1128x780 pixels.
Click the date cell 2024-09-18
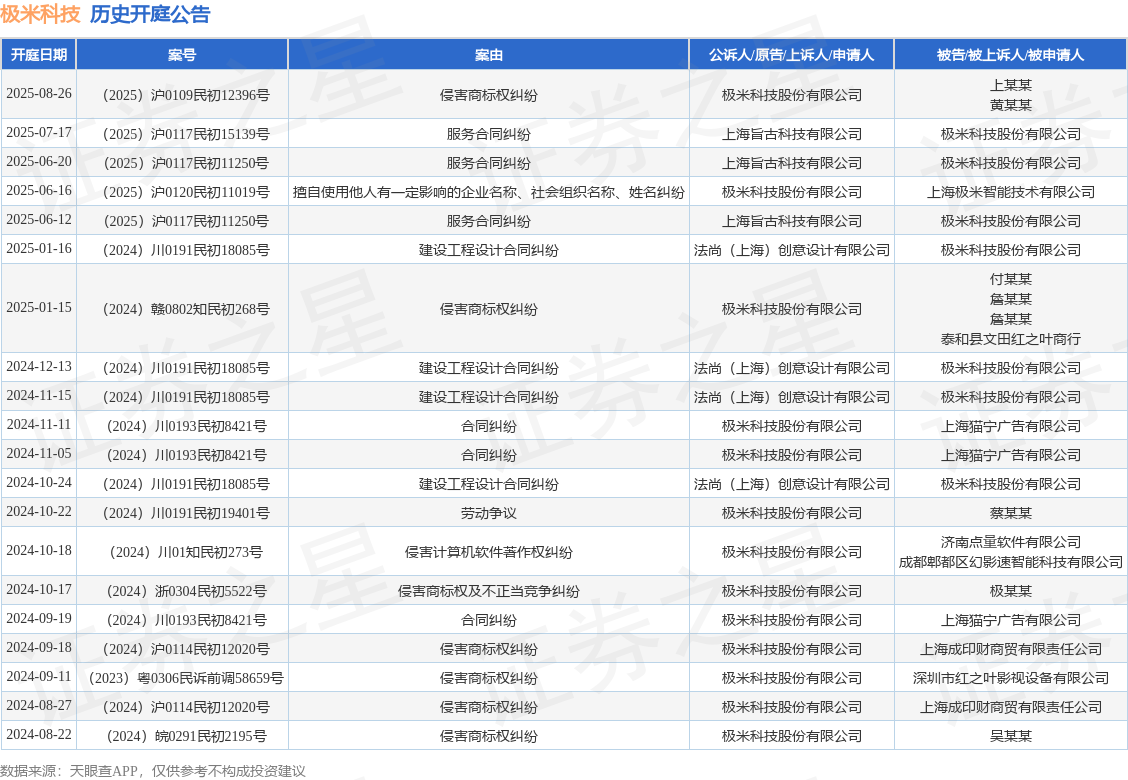point(39,648)
